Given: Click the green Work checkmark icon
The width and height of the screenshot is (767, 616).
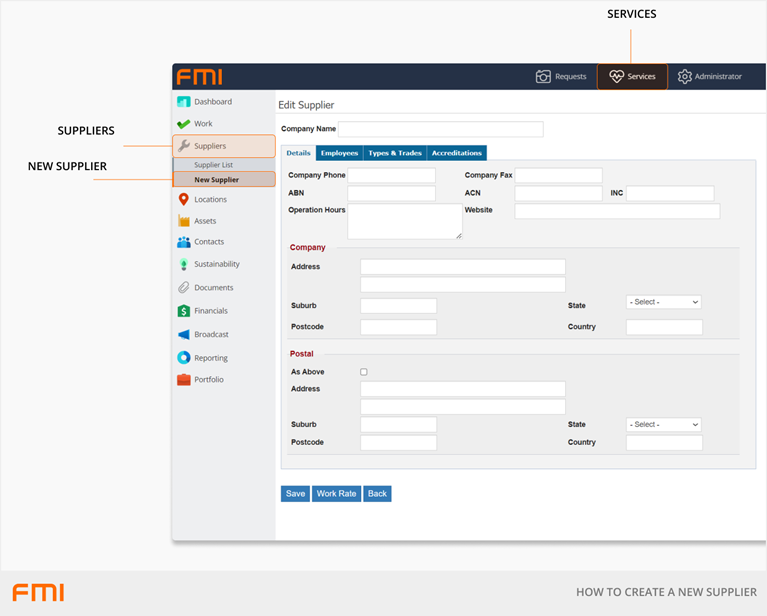Looking at the screenshot, I should click(184, 124).
